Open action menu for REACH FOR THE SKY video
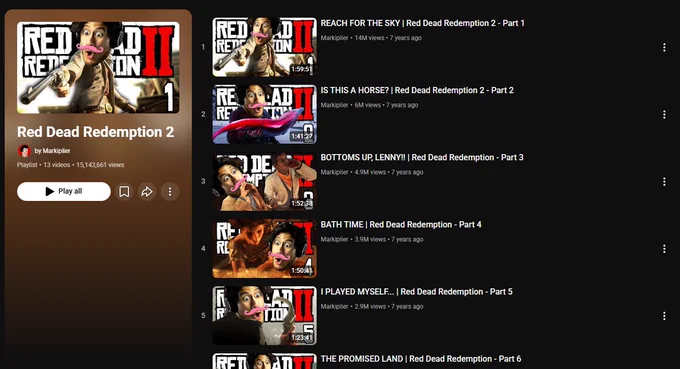Image resolution: width=680 pixels, height=369 pixels. [664, 47]
